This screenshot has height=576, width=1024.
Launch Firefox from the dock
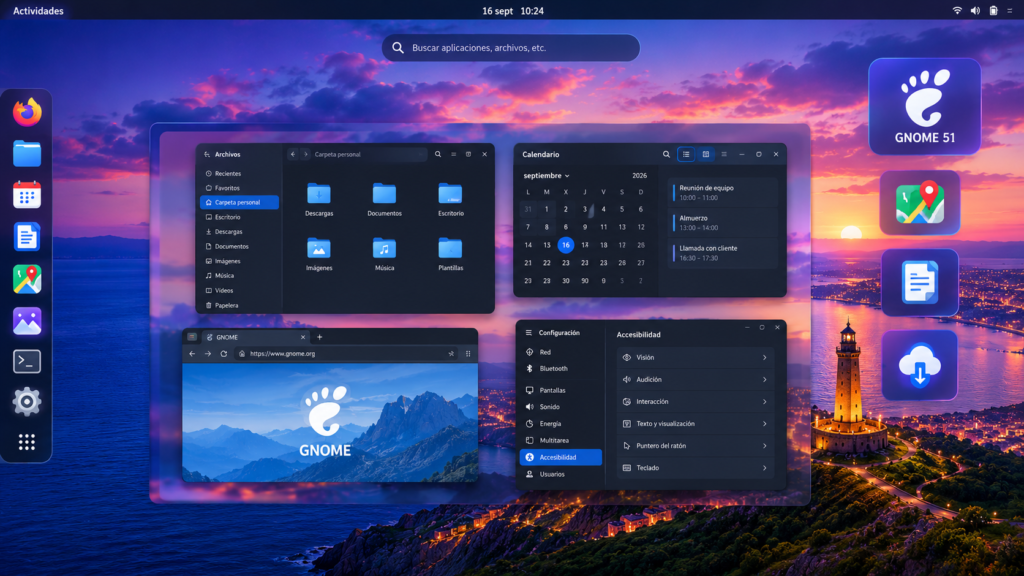coord(27,112)
